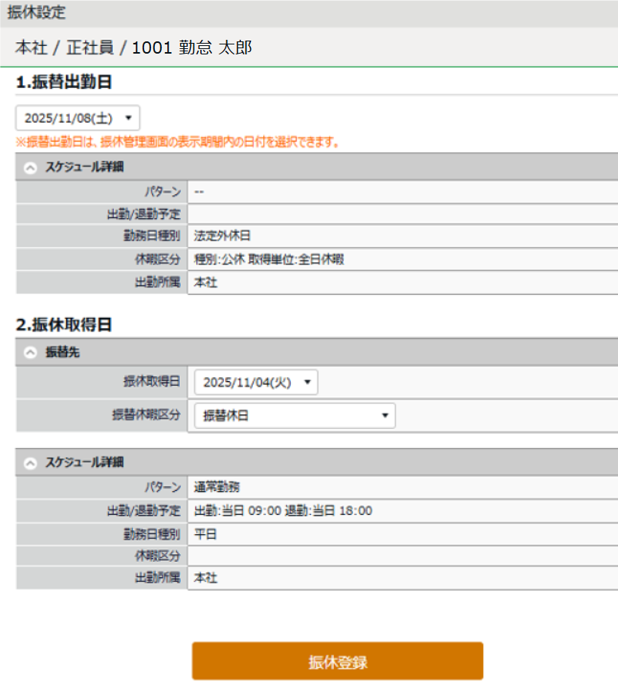
Task: Click the chevron icon beside 振替先
Action: pyautogui.click(x=30, y=352)
